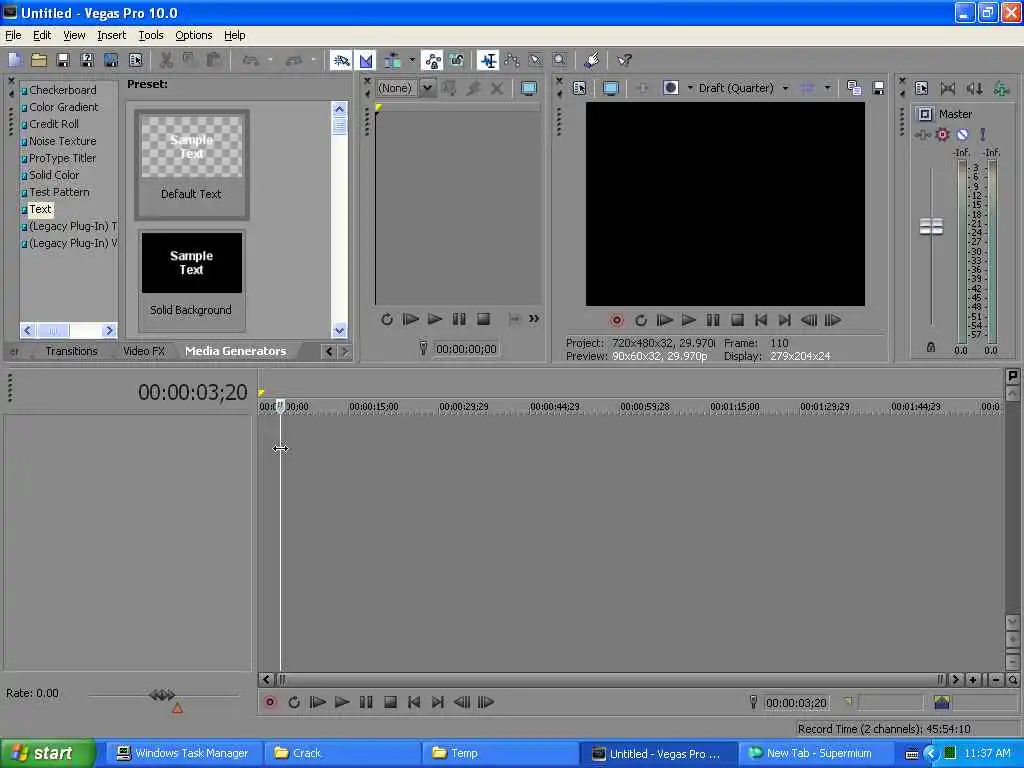This screenshot has height=768, width=1024.
Task: Click the Master FX icon
Action: tap(923, 135)
